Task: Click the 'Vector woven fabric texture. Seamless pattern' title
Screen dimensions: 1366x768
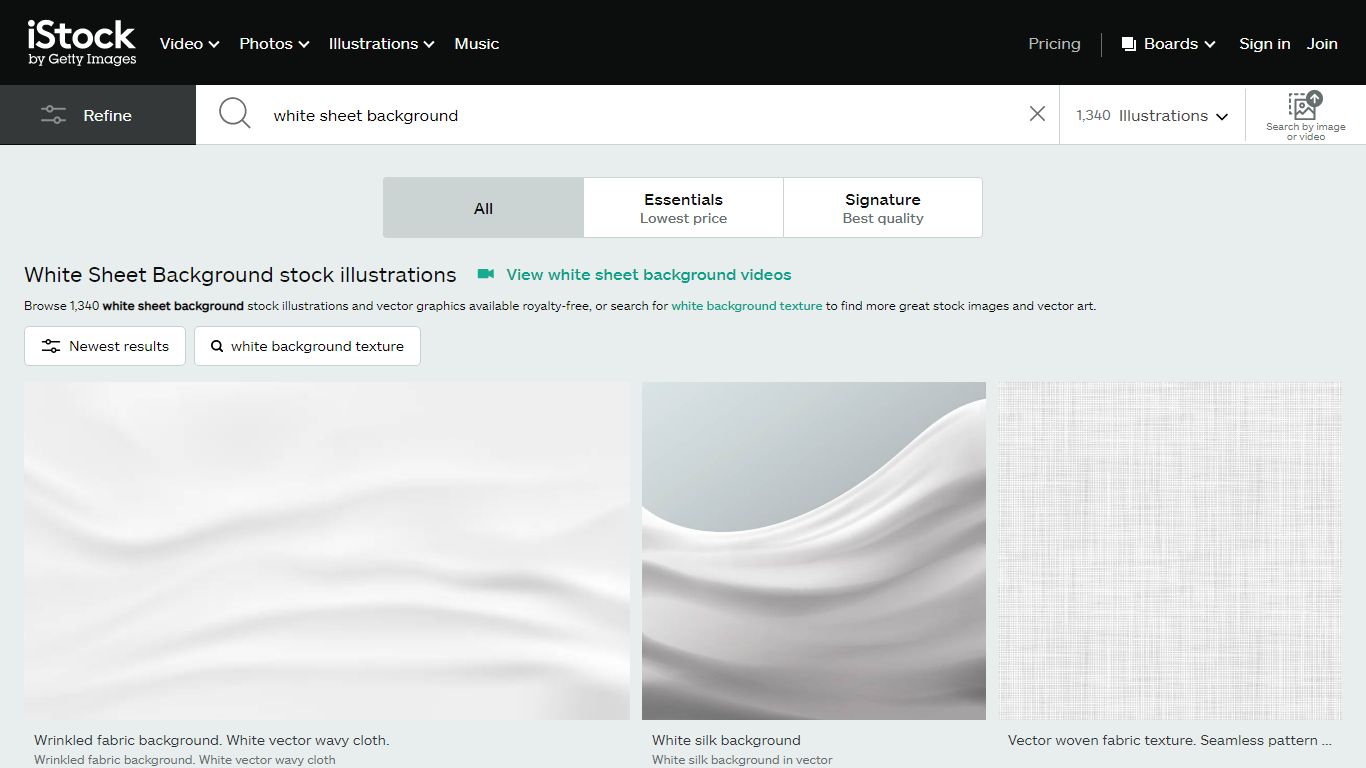Action: [x=1170, y=740]
